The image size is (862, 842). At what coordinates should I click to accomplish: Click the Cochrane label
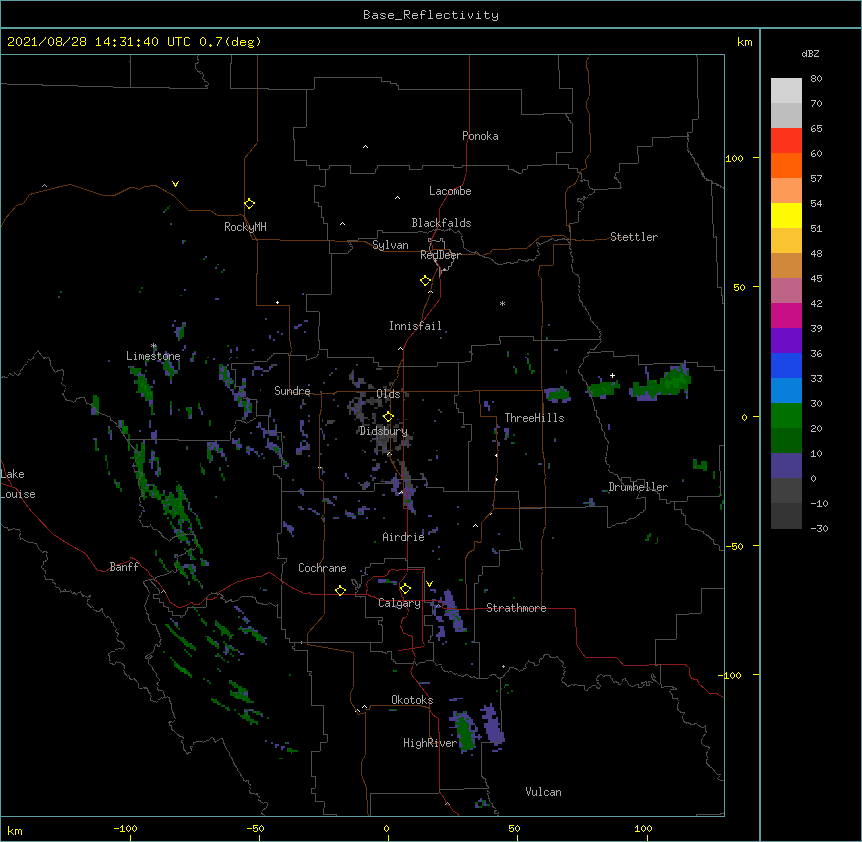click(322, 568)
